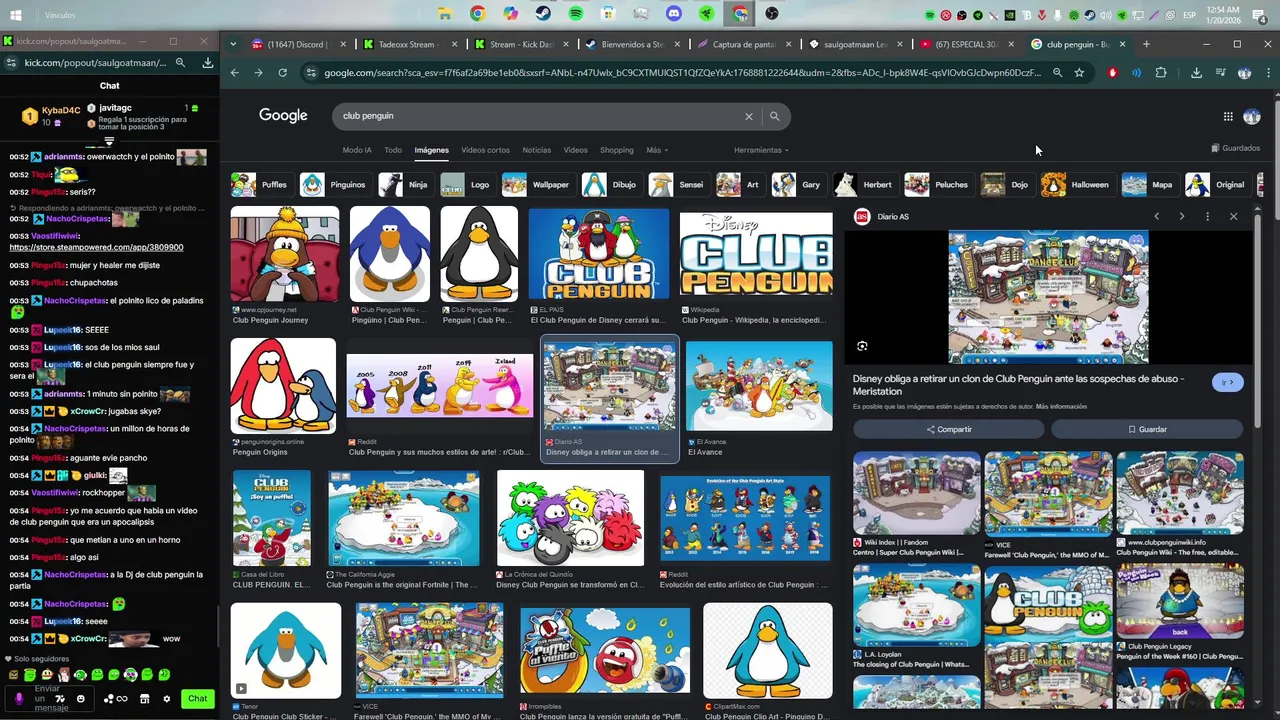Open the Shopping results tab
This screenshot has height=720, width=1280.
[617, 150]
